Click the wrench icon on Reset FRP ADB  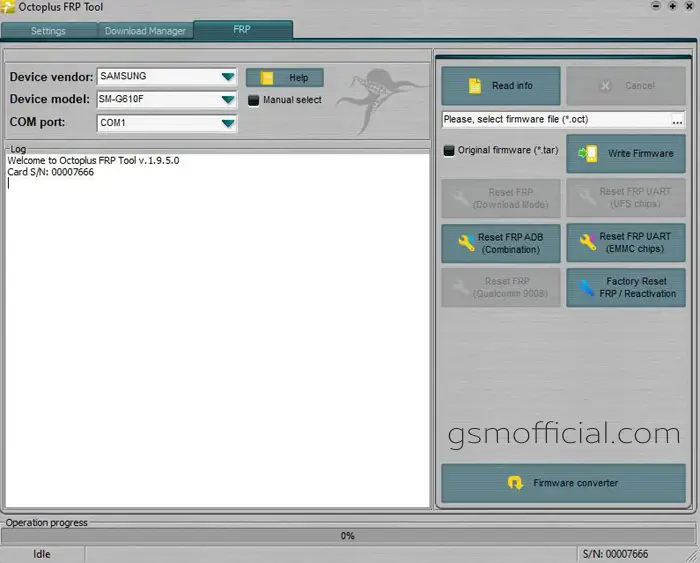[x=466, y=242]
